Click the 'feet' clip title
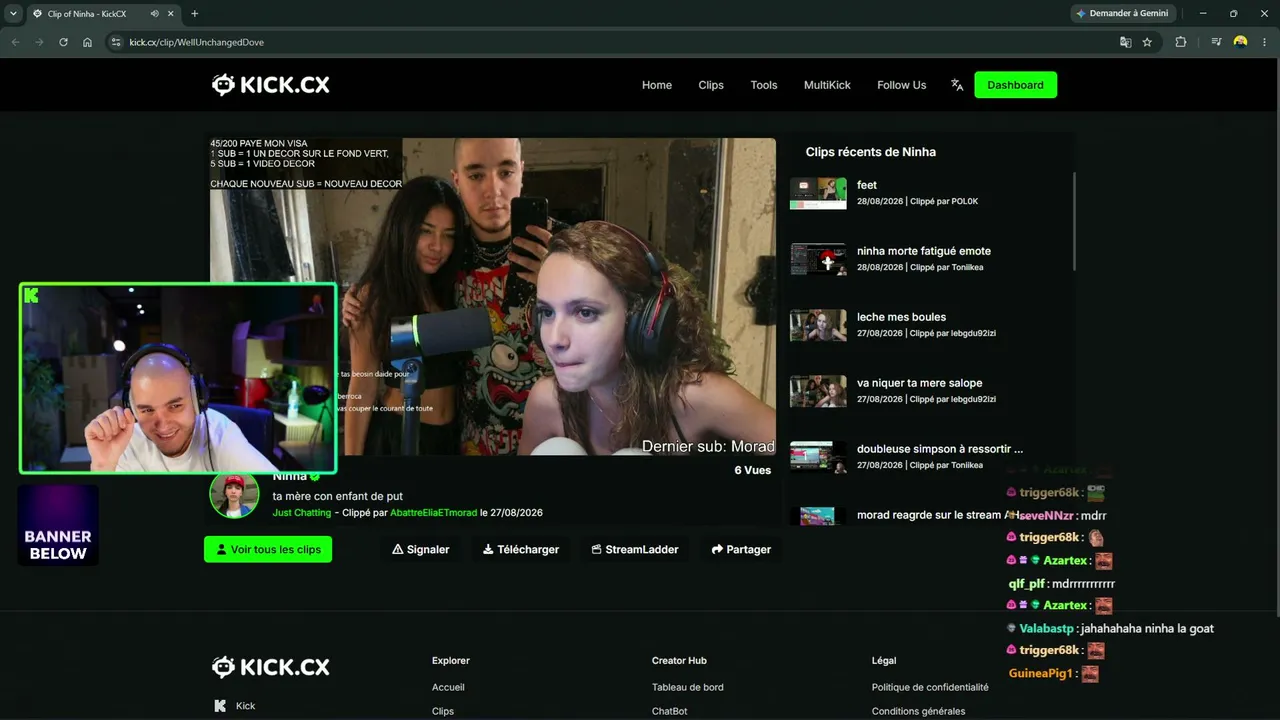 [x=867, y=185]
